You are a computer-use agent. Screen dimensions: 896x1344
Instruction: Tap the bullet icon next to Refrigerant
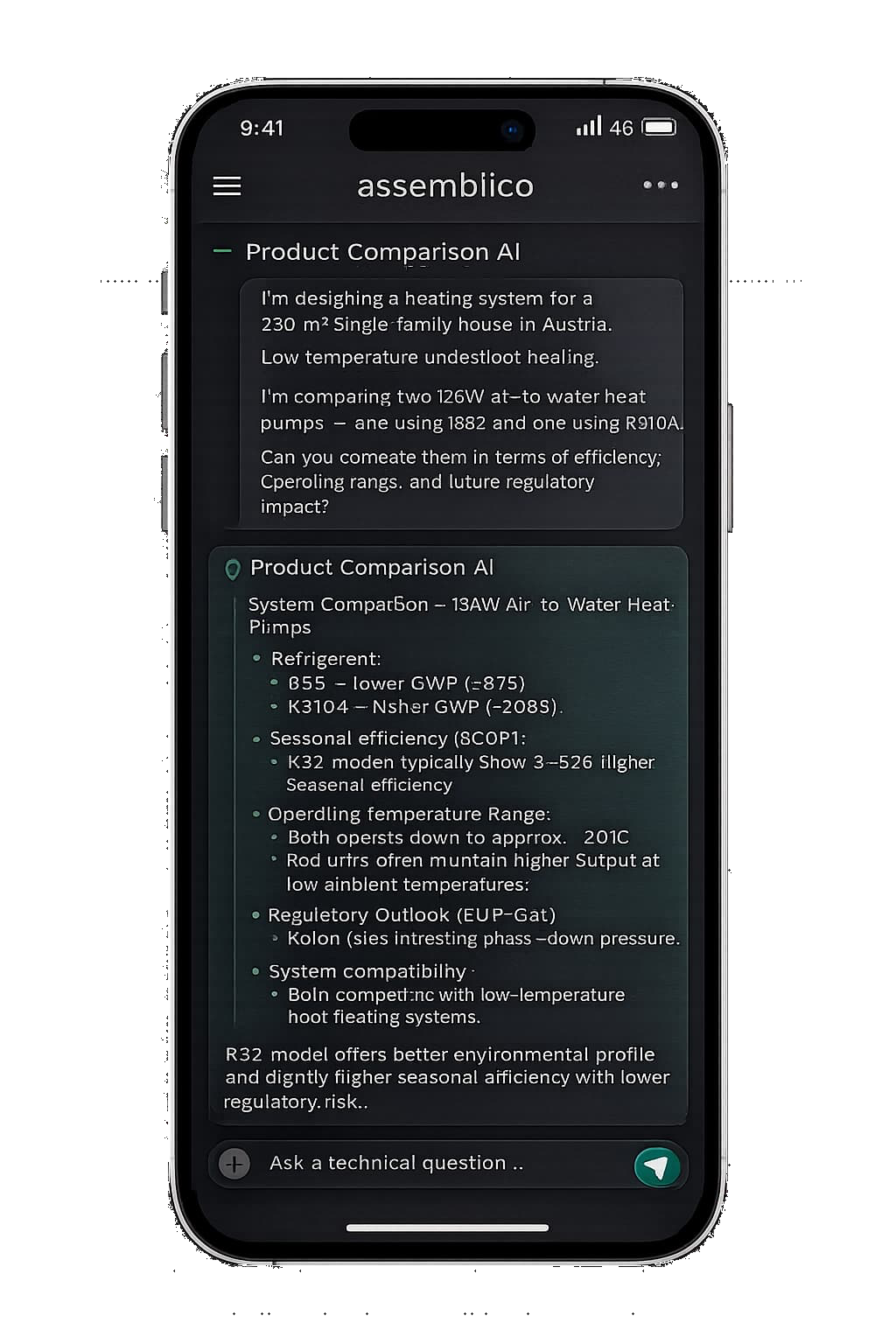tap(255, 658)
